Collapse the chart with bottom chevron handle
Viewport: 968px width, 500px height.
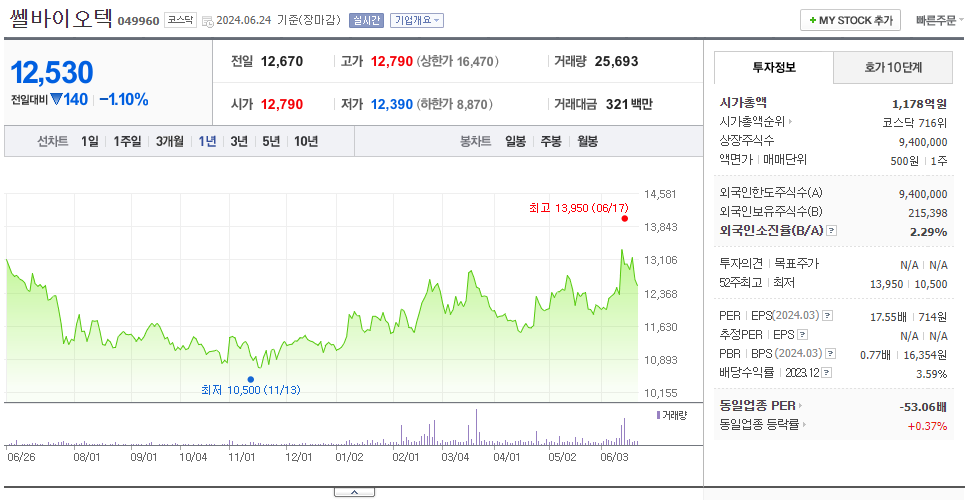click(354, 492)
